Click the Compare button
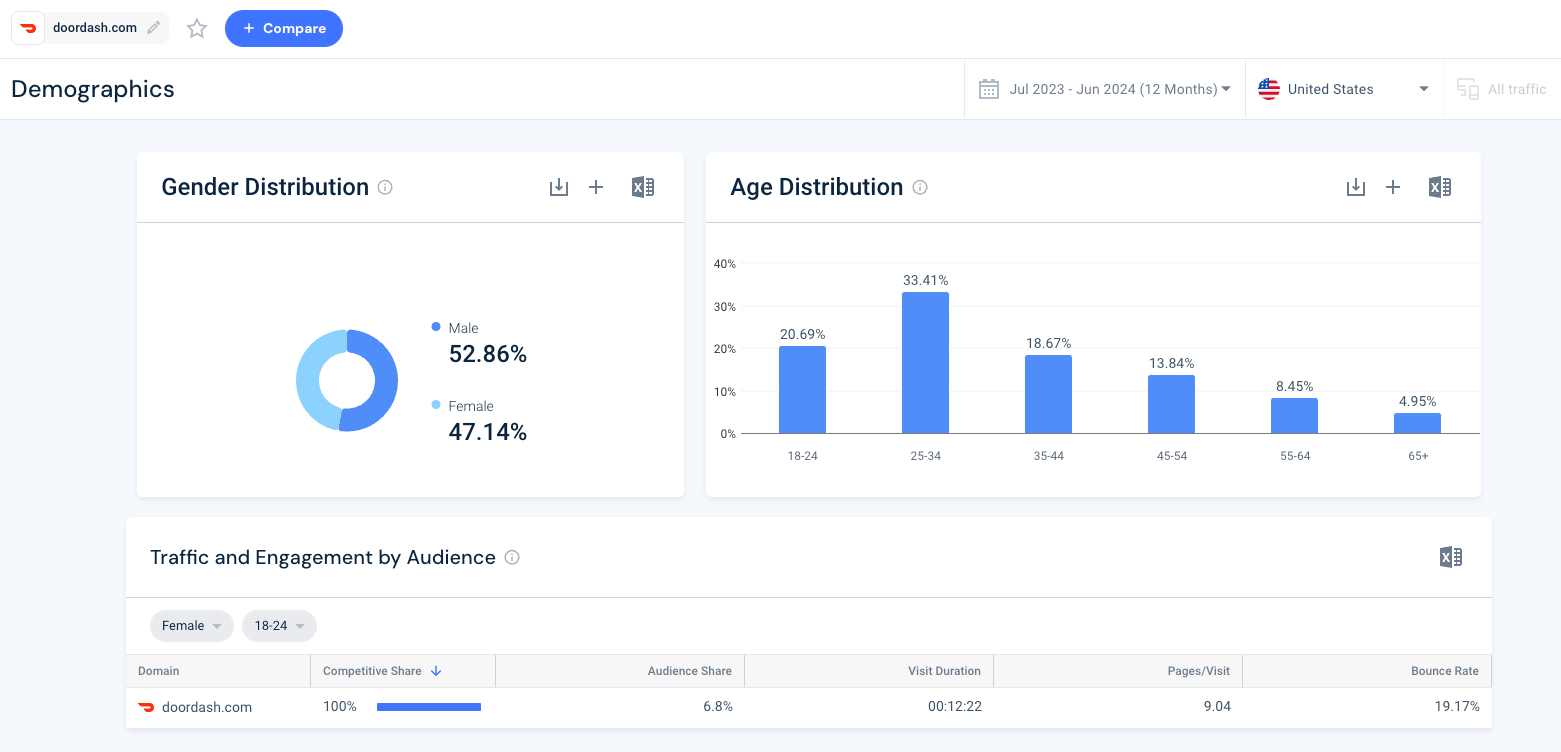The image size is (1561, 752). tap(284, 29)
